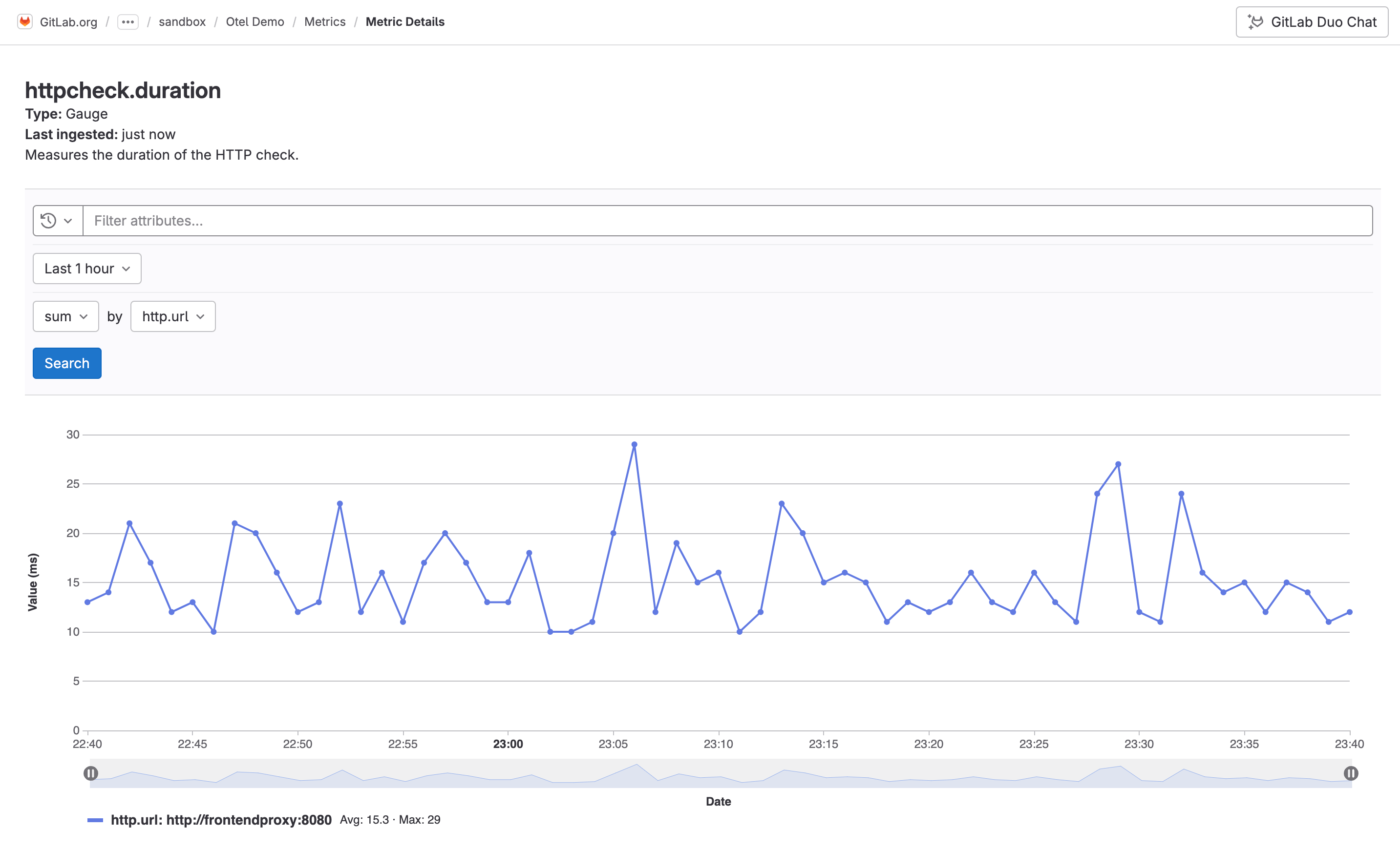Open the hidden breadcrumb ellipsis menu
This screenshot has height=851, width=1400.
point(127,21)
